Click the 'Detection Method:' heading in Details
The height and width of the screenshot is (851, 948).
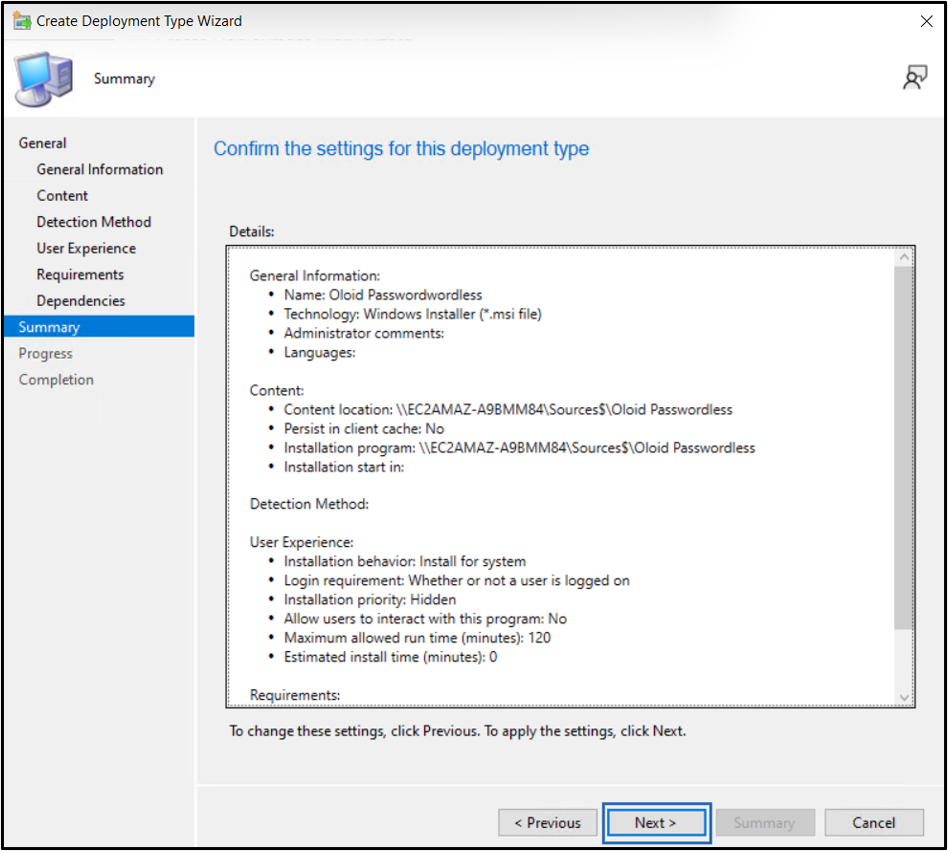[x=309, y=504]
